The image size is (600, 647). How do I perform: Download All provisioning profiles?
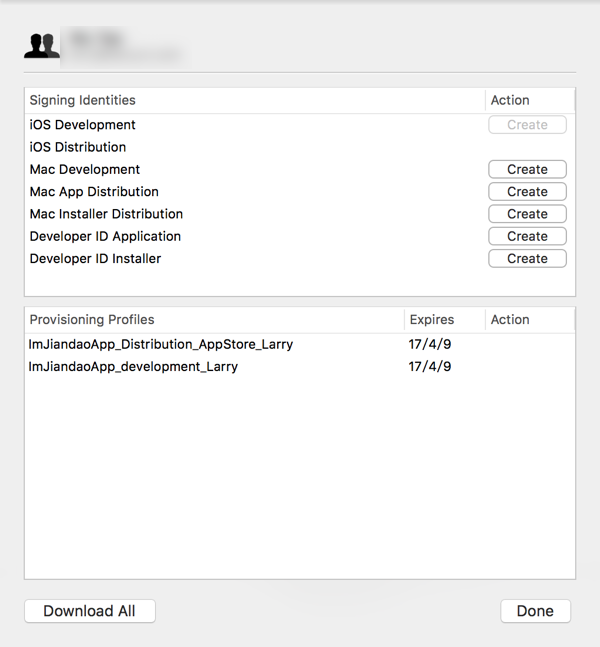click(89, 611)
